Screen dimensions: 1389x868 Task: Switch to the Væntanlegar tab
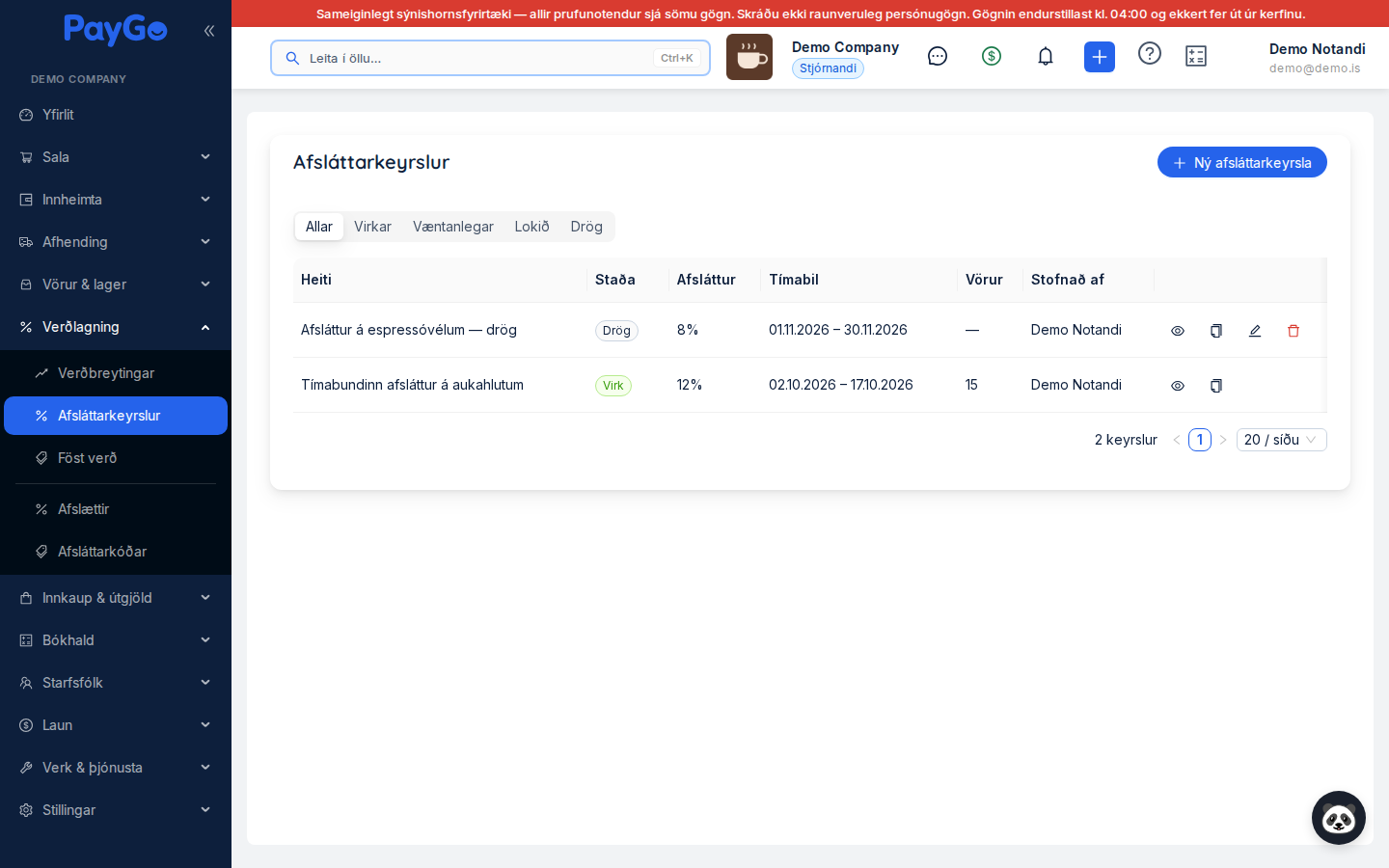click(x=453, y=227)
